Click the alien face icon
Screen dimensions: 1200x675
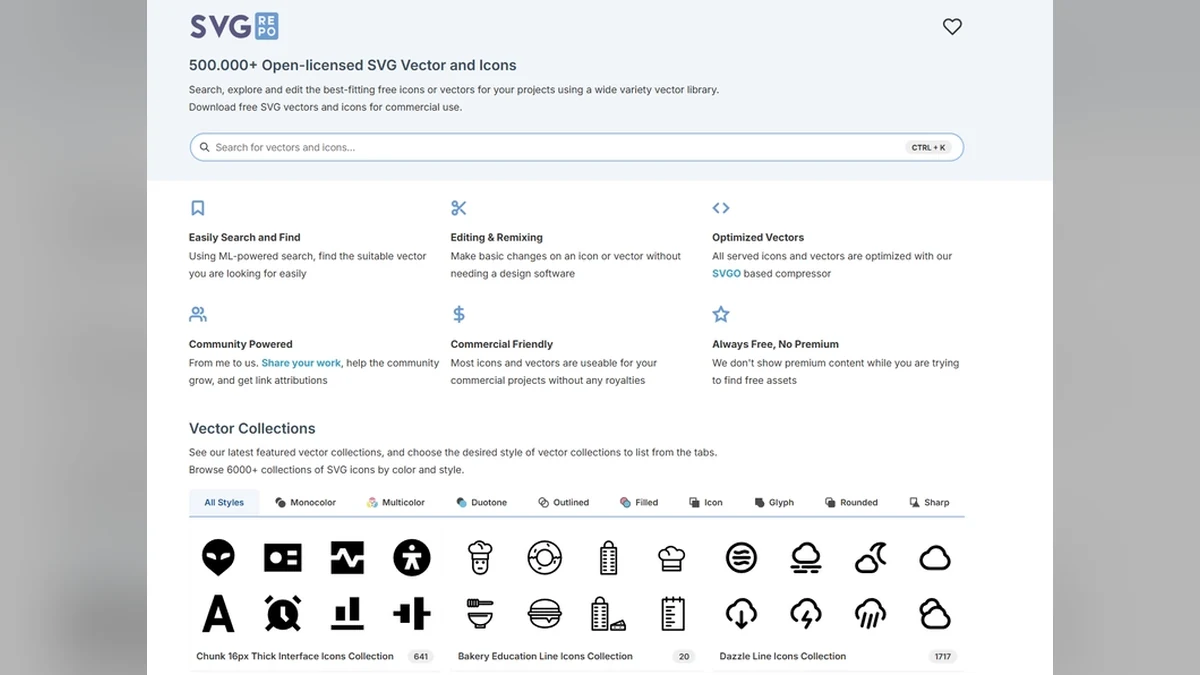click(x=218, y=557)
